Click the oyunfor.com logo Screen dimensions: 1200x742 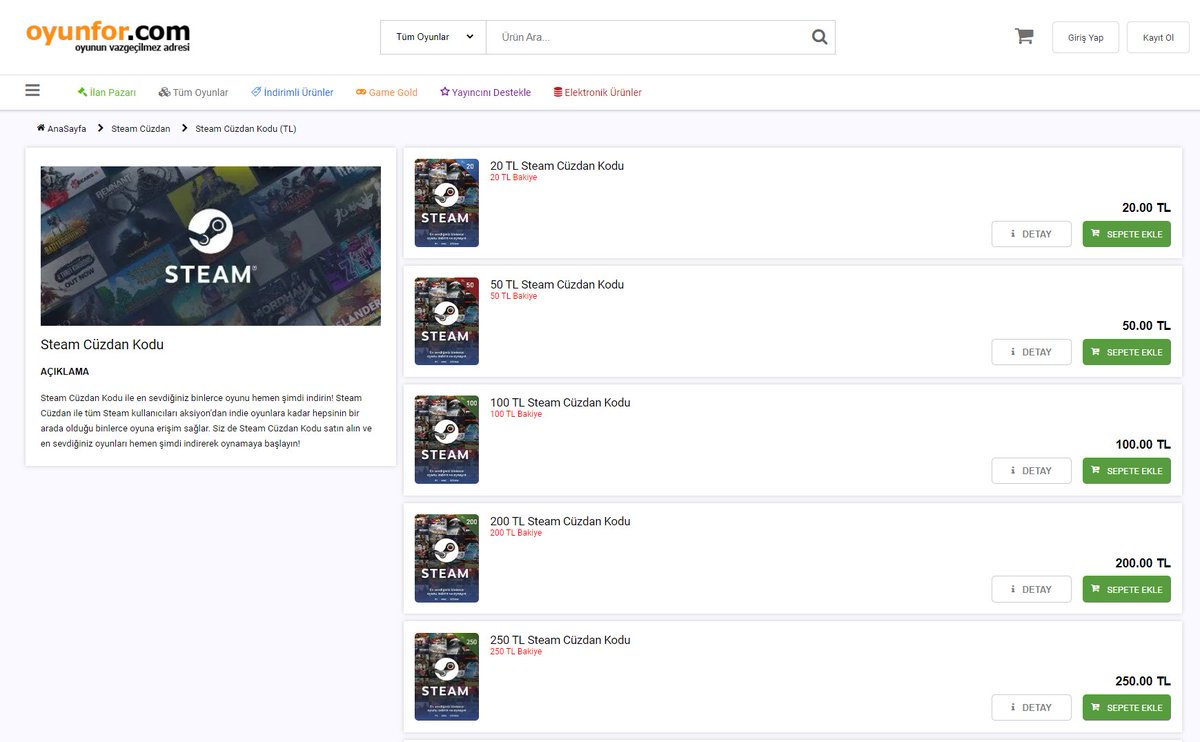point(108,37)
